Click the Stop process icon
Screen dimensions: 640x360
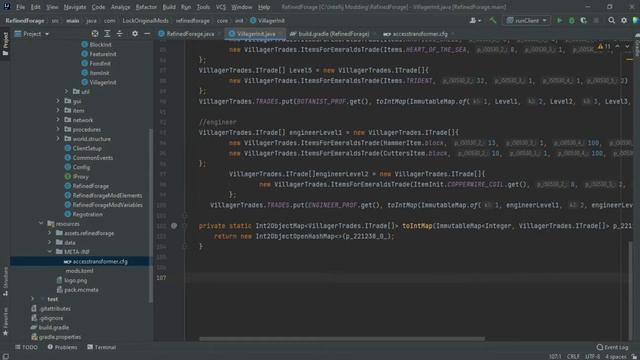pos(596,20)
